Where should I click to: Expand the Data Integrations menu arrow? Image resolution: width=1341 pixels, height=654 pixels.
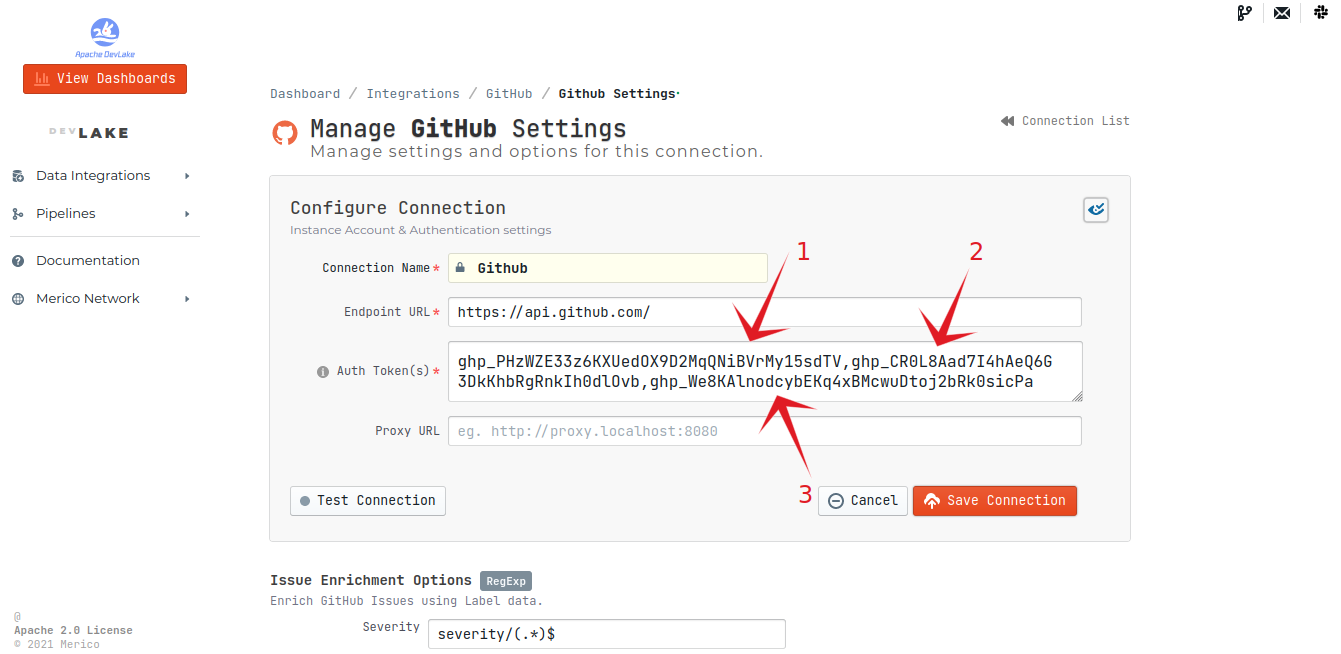coord(187,176)
